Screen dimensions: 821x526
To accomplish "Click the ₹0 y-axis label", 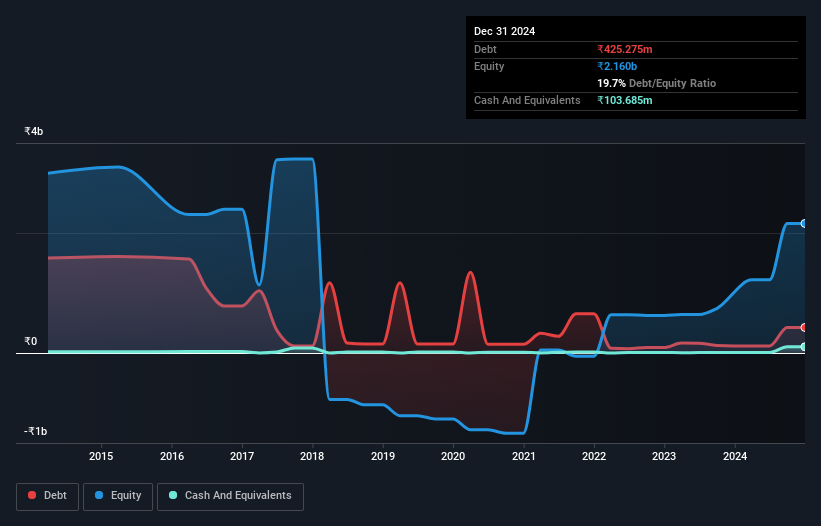I will [x=30, y=341].
